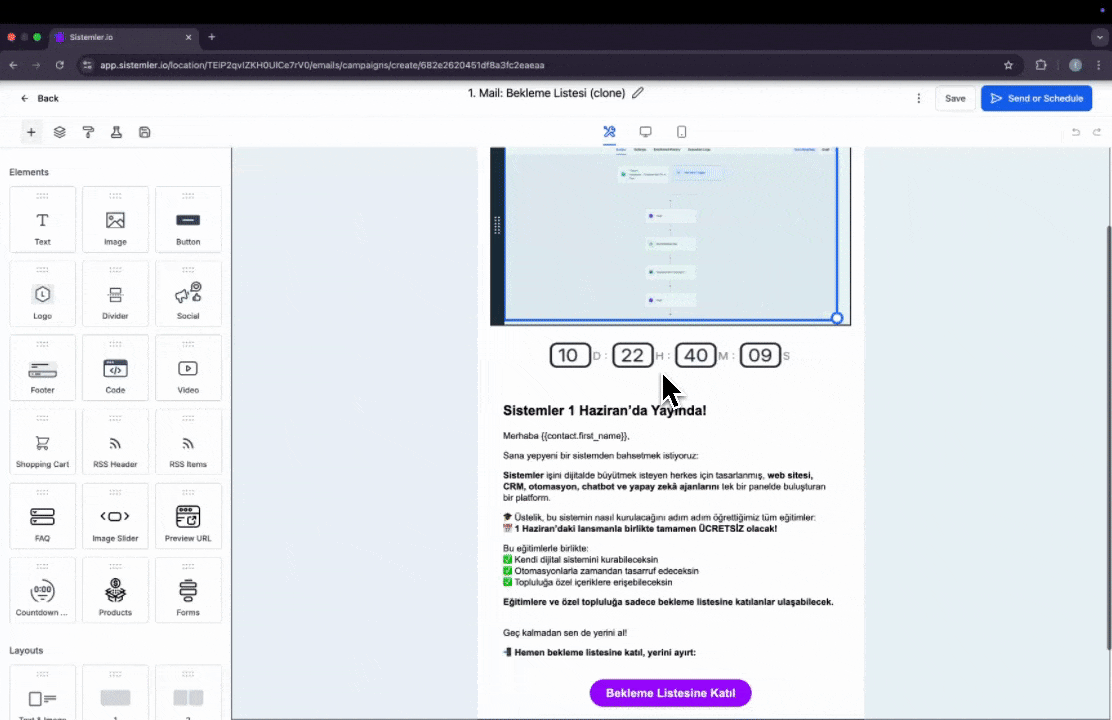Click the Merhaba {{contact.first_name}} line

tap(566, 436)
